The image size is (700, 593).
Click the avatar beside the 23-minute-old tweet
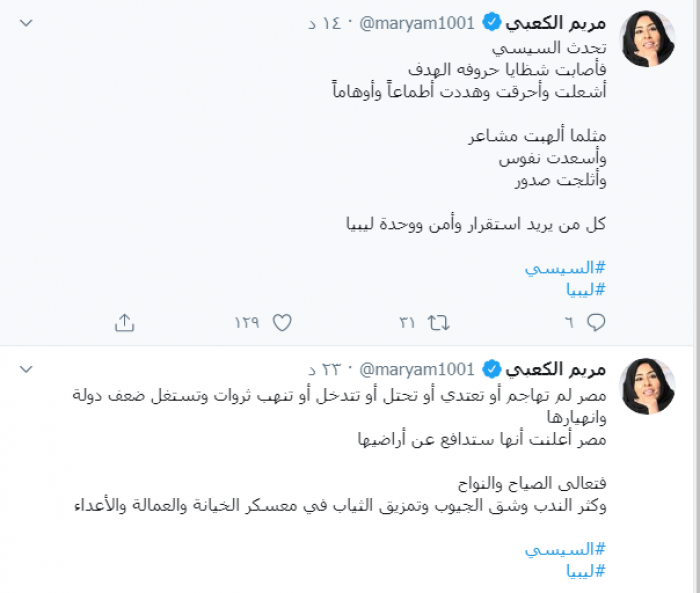click(647, 386)
